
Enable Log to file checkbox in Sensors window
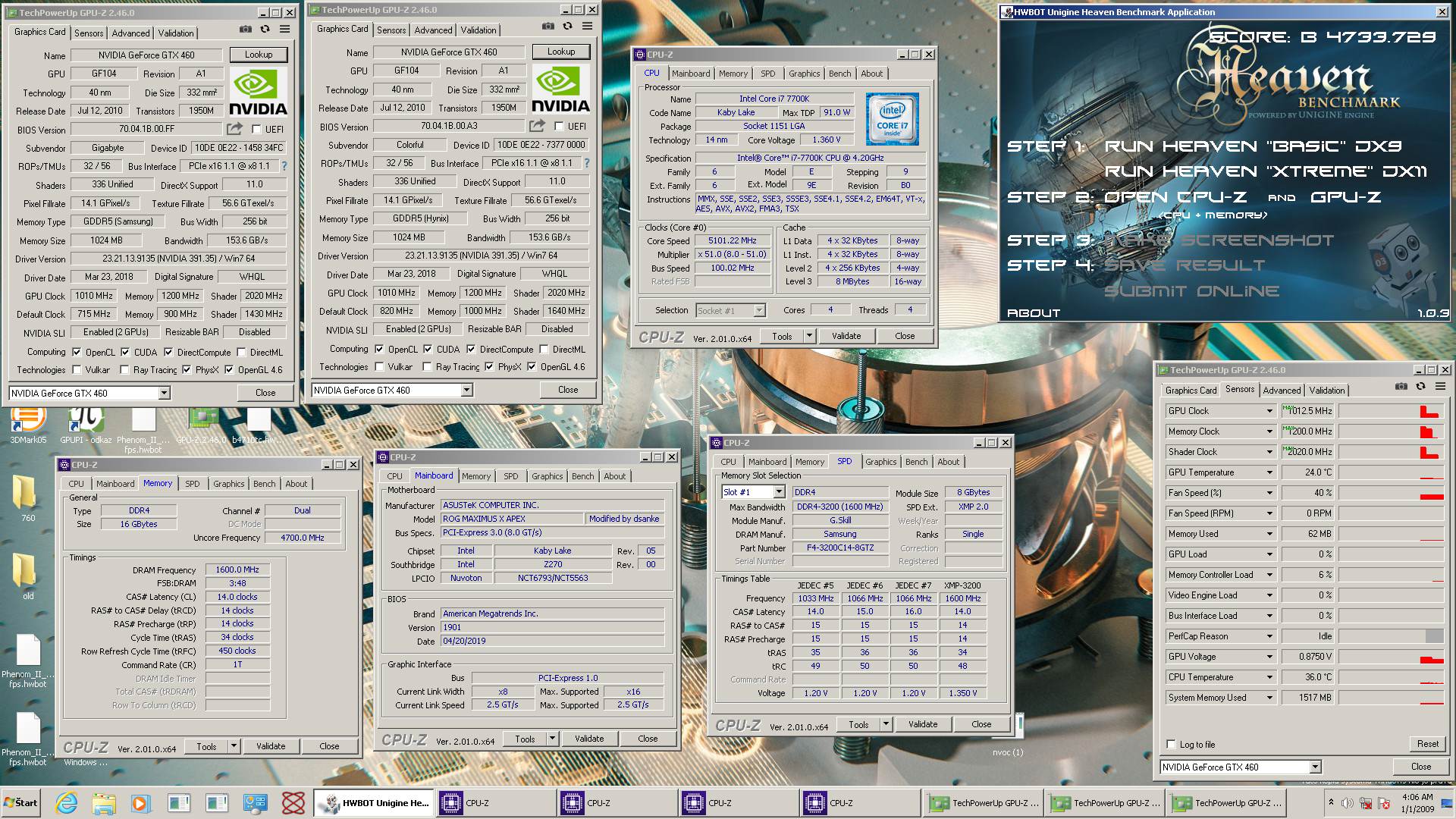(x=1172, y=745)
